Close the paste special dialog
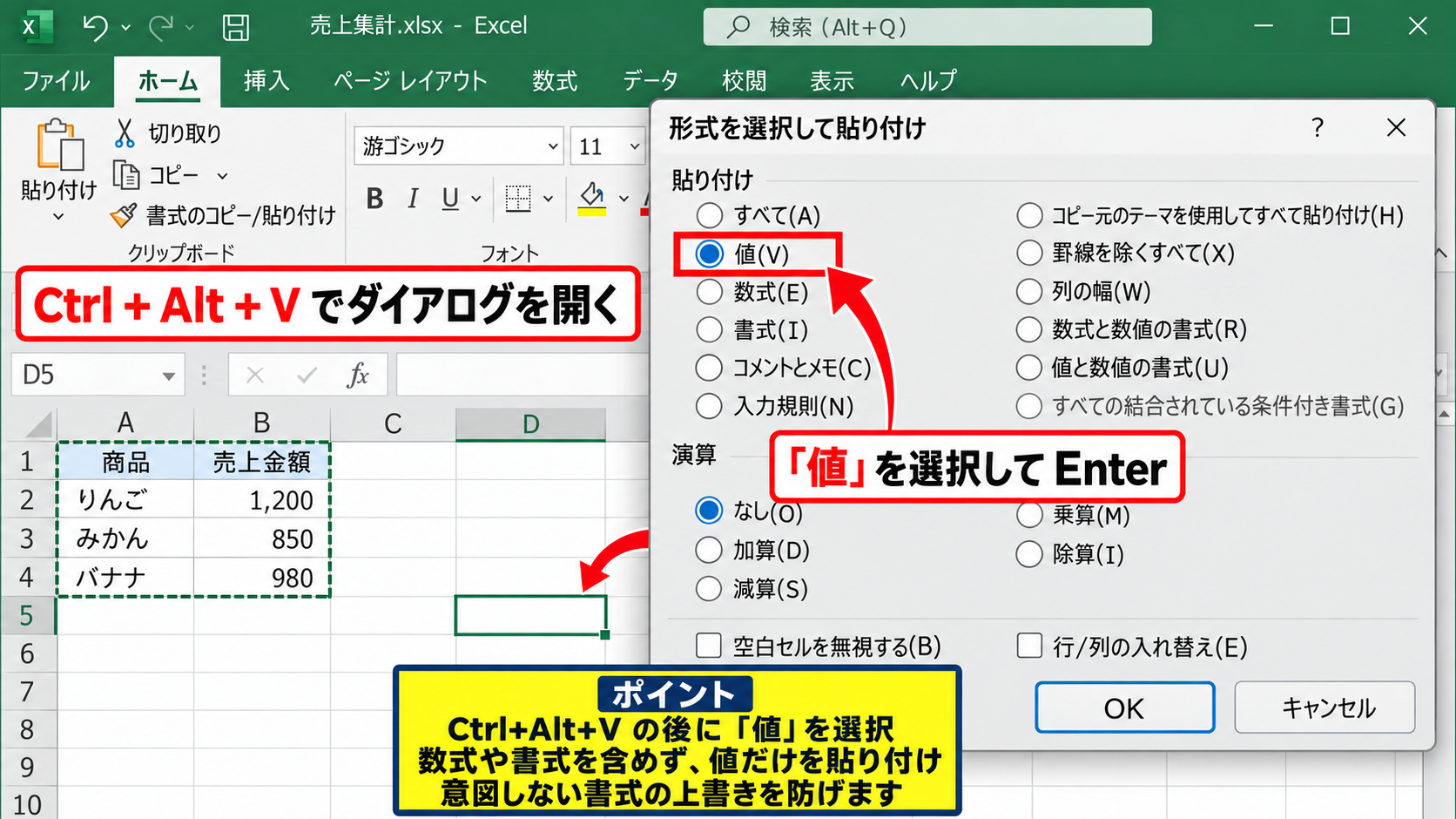The image size is (1456, 819). point(1396,128)
